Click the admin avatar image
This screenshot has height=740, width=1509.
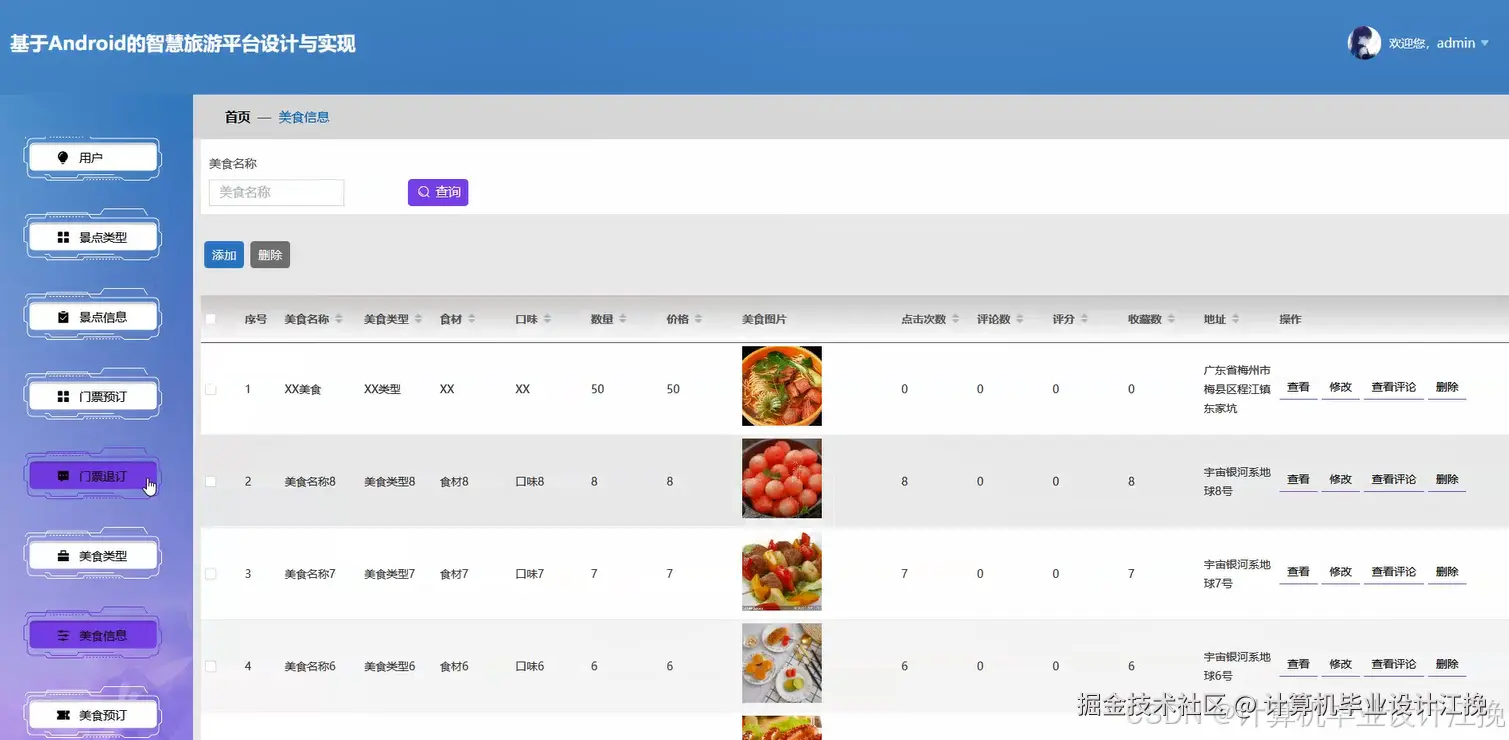click(x=1364, y=43)
